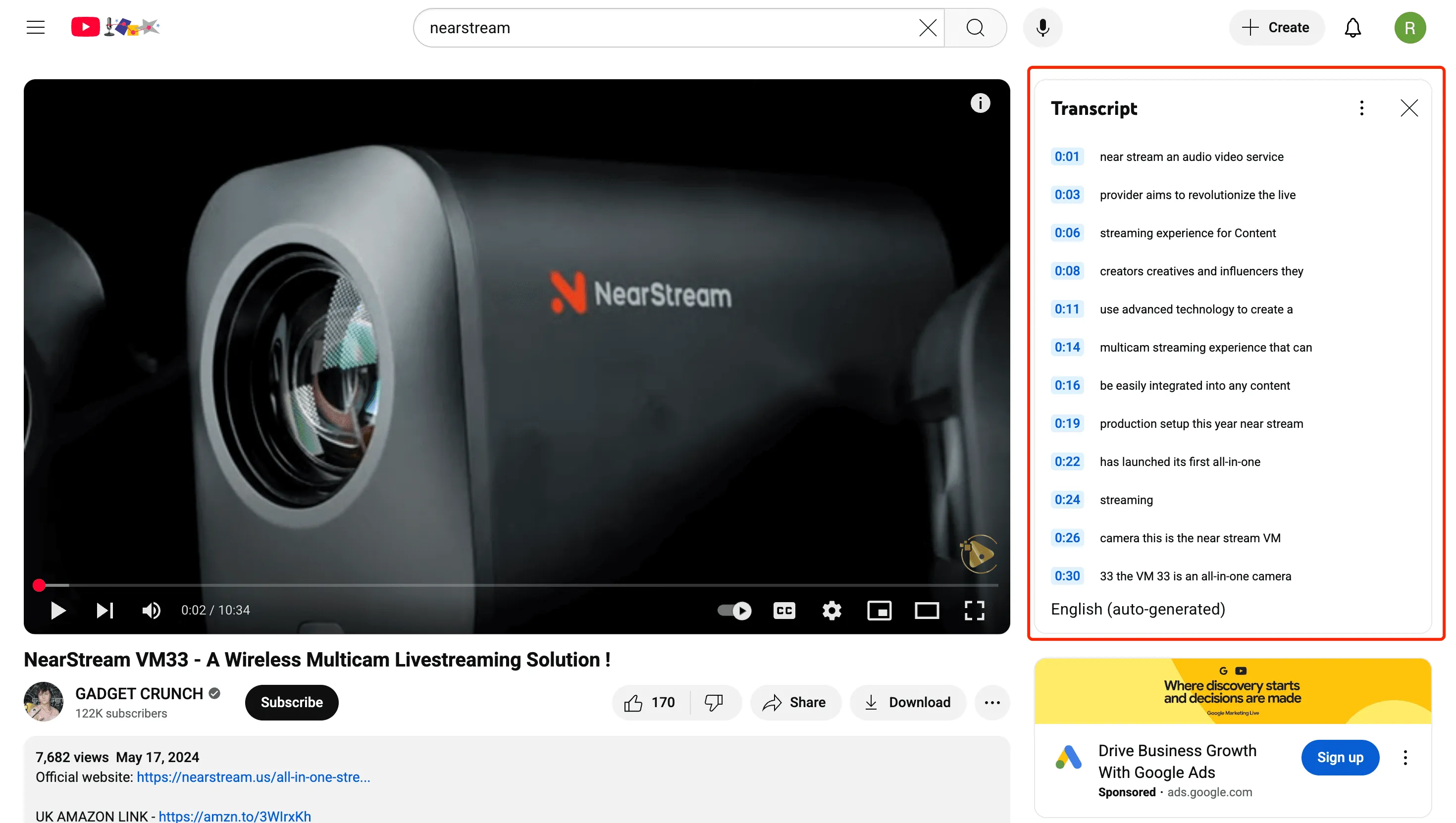Enter full screen mode
The height and width of the screenshot is (823, 1456).
(x=974, y=611)
